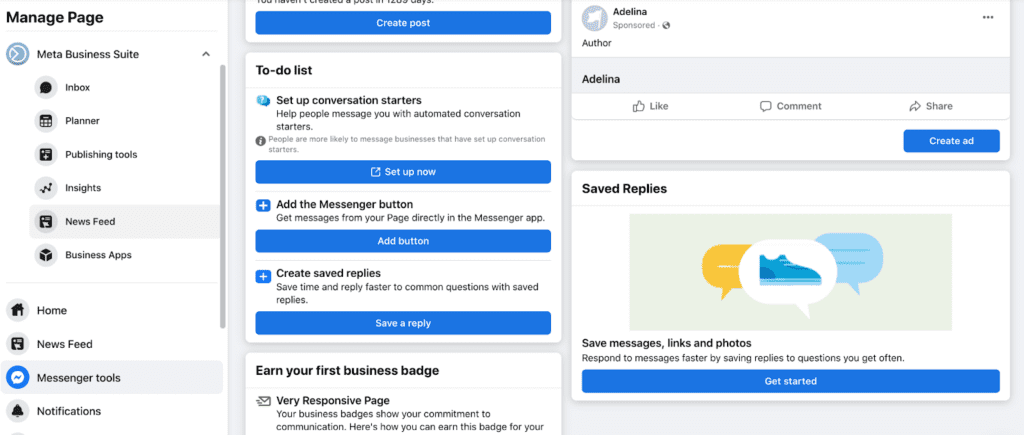Click the Planner menu label
The width and height of the screenshot is (1024, 435).
82,121
